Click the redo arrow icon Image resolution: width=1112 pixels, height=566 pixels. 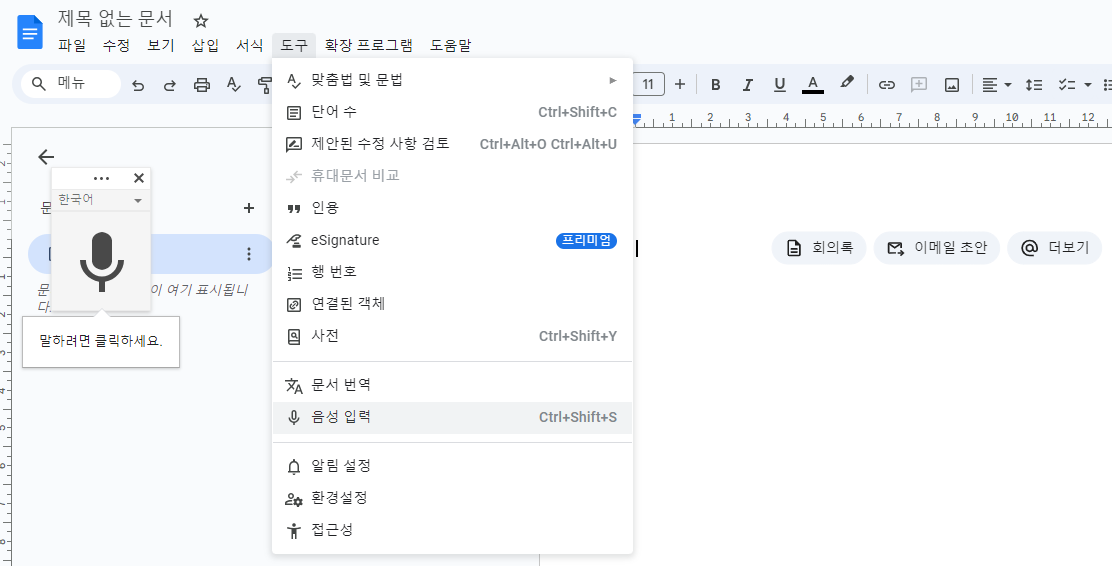[169, 85]
